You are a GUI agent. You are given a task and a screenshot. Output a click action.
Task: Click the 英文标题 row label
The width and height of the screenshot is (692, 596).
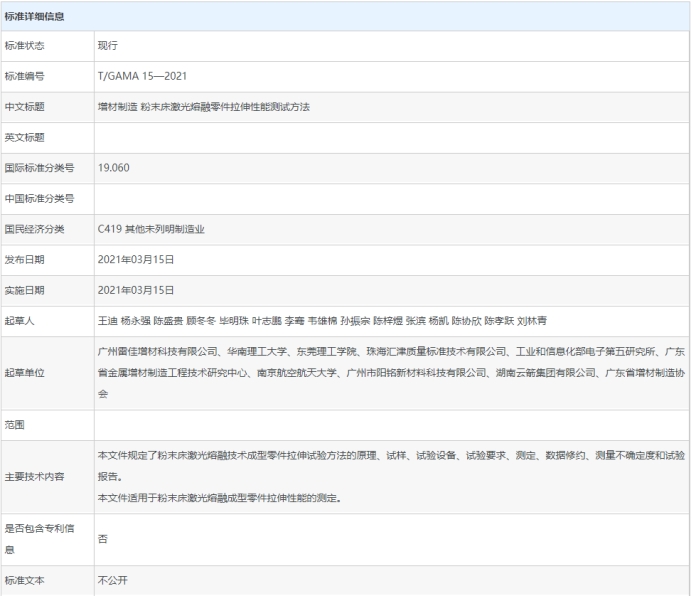pos(25,137)
